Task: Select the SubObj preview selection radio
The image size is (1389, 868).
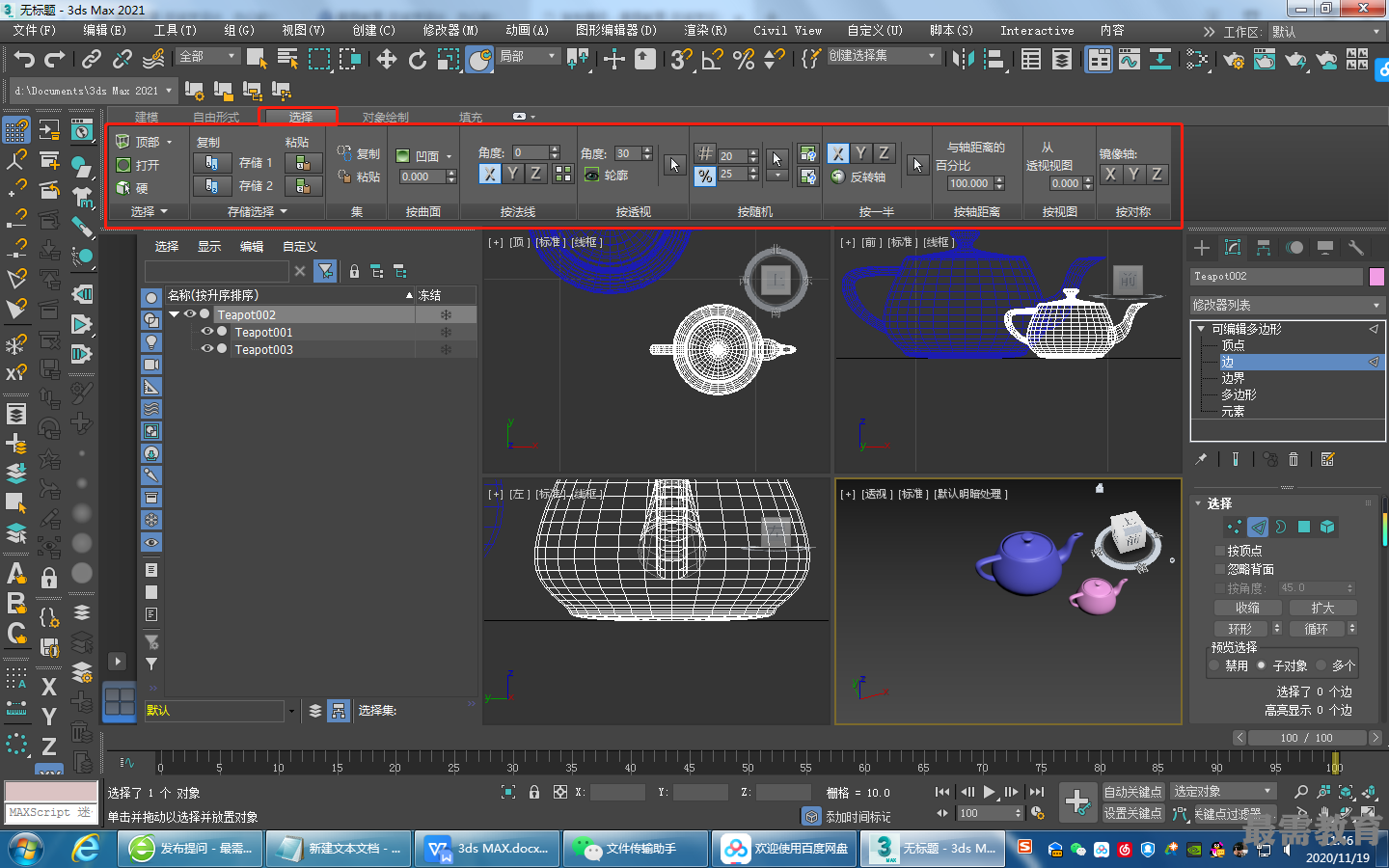Action: [x=1261, y=665]
